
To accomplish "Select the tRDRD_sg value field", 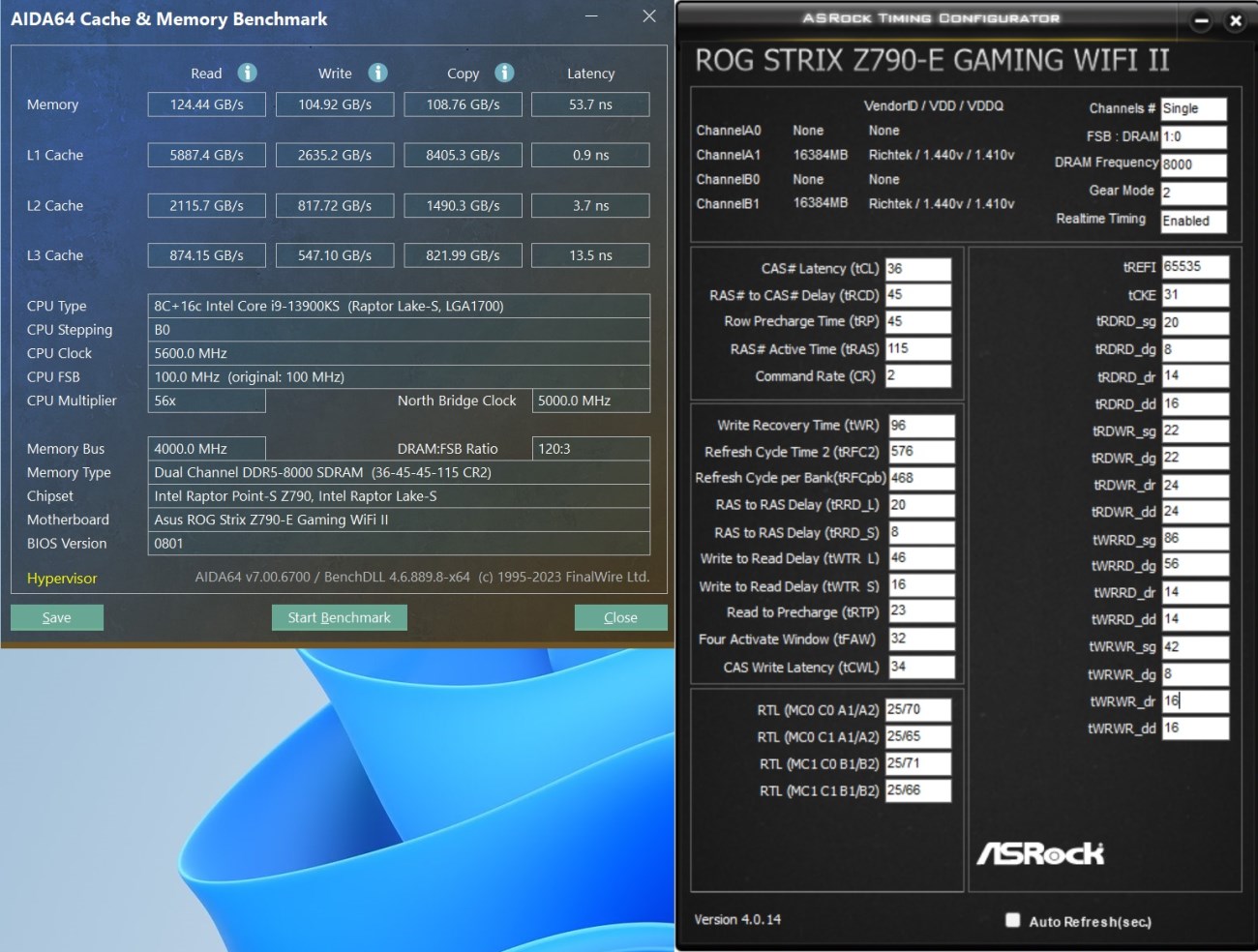I will (x=1195, y=322).
